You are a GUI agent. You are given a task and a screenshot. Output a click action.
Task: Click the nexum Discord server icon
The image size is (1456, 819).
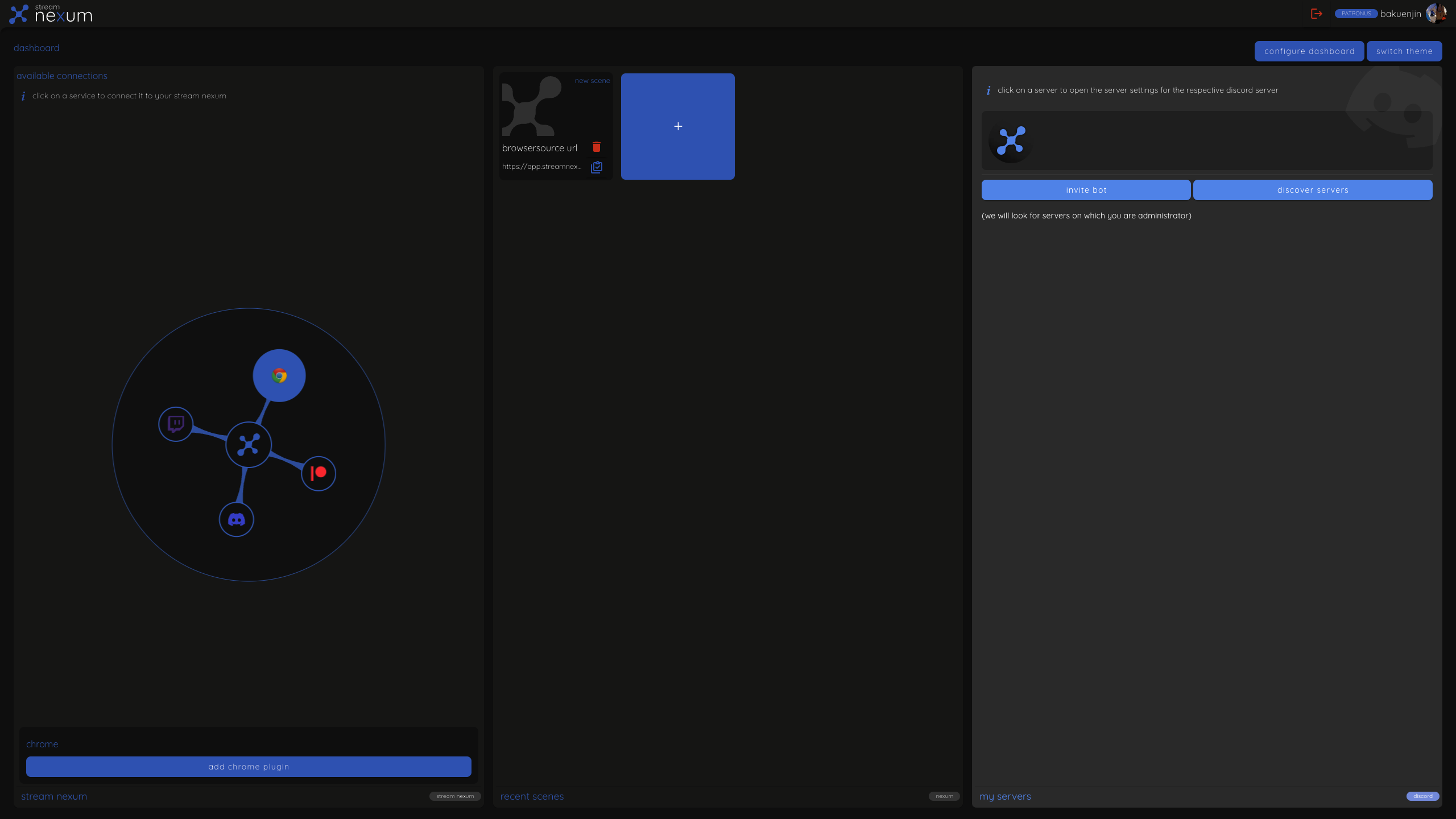click(1011, 140)
